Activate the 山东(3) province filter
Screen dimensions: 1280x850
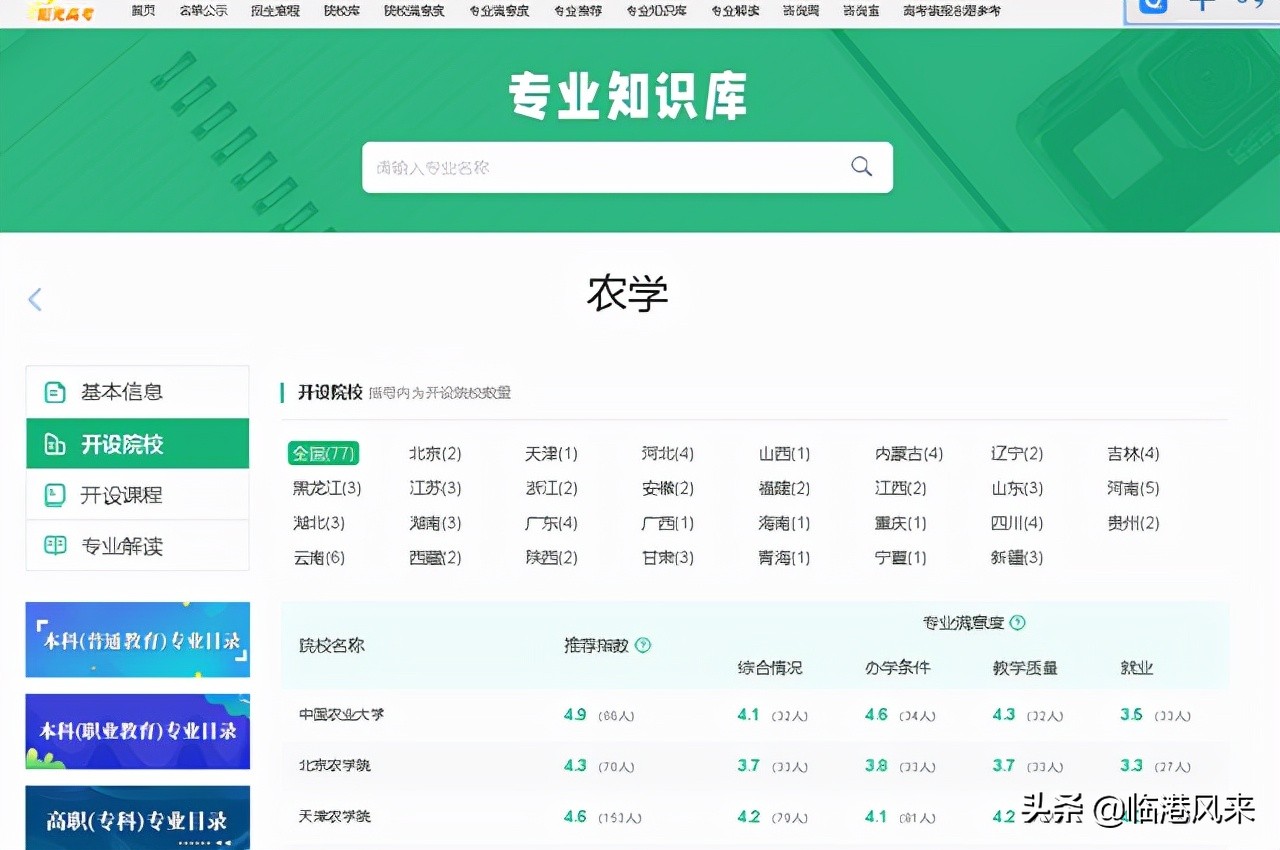[x=1017, y=488]
